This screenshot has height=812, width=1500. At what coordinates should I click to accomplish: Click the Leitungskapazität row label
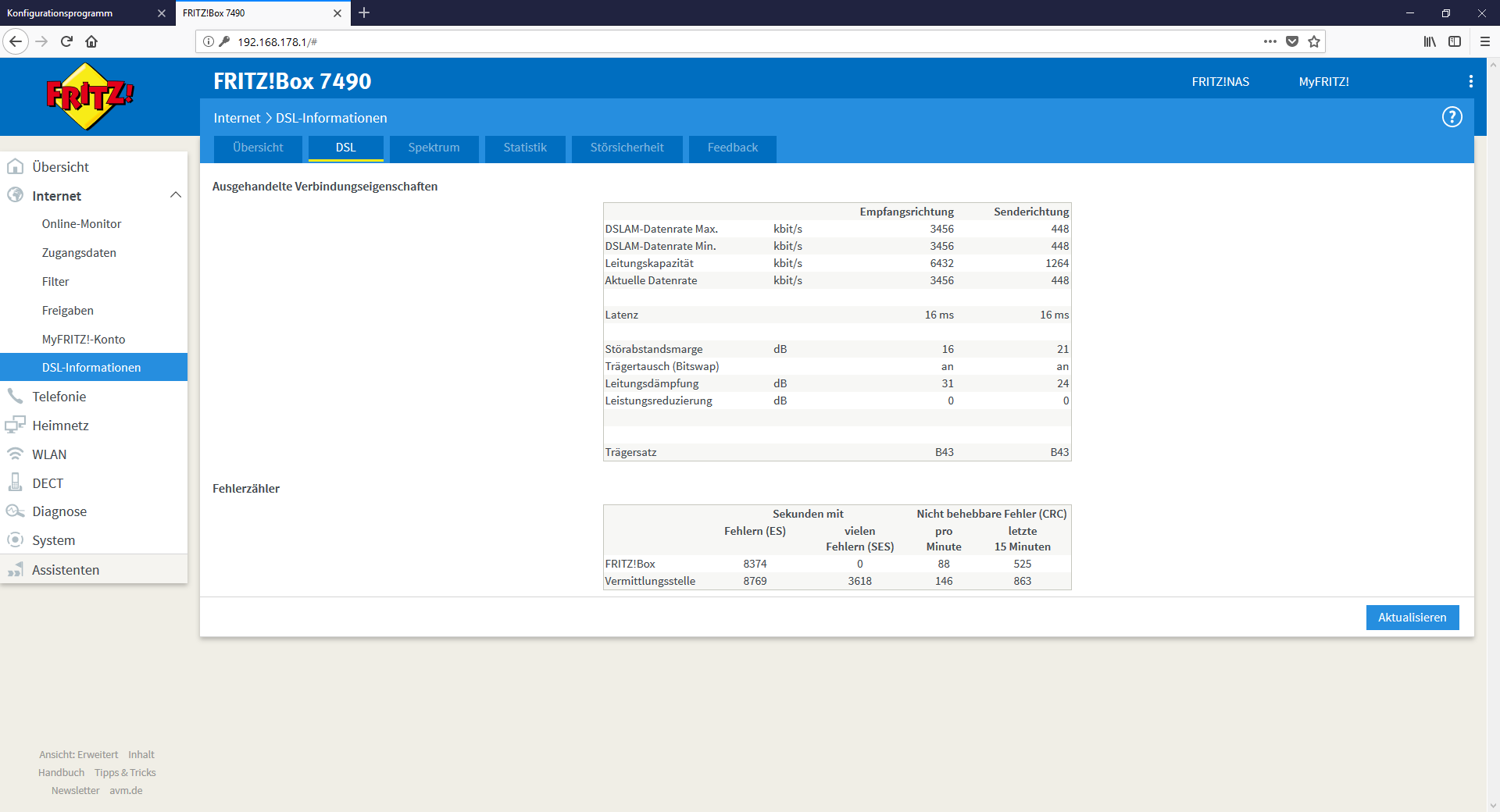click(649, 263)
